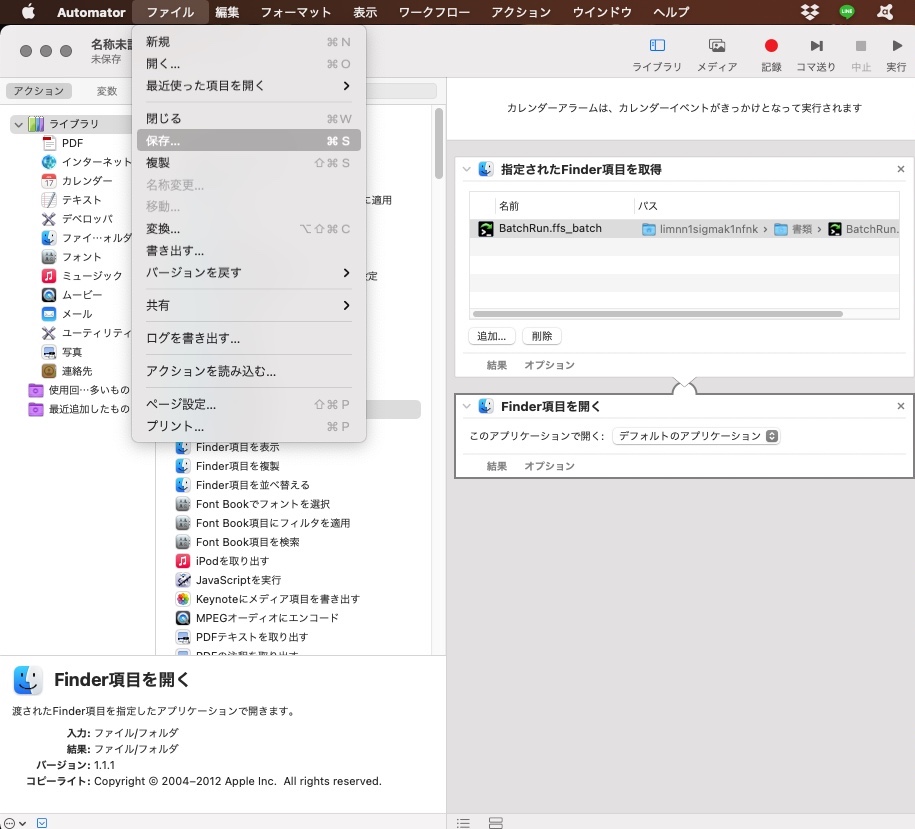Select the 連絡先 library category
Screen dimensions: 915x829
(67, 371)
